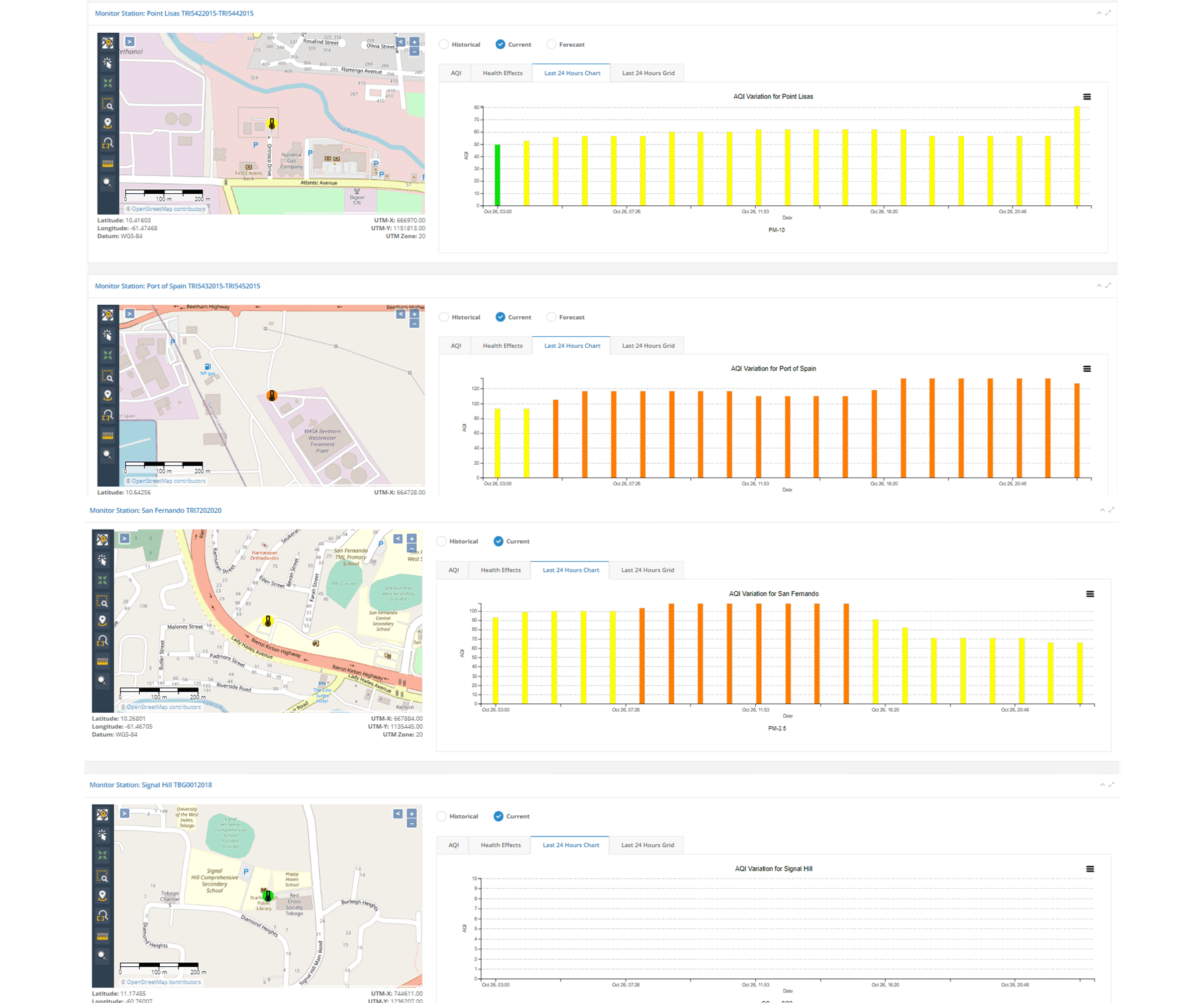Viewport: 1204px width, 1003px height.
Task: Open the chart menu for Point Lisas AQI chart
Action: [x=1087, y=97]
